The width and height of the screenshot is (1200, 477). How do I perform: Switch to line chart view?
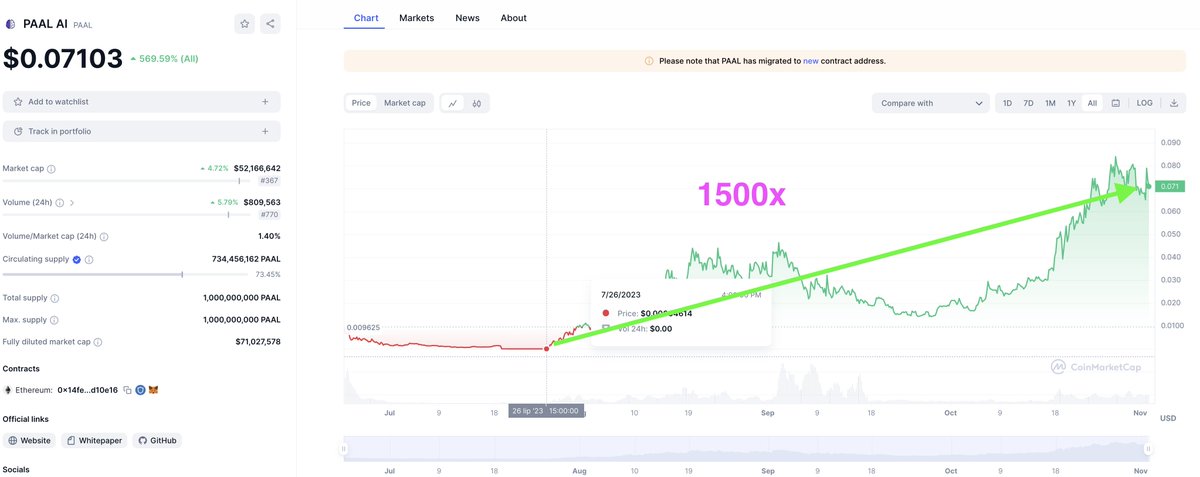click(453, 103)
